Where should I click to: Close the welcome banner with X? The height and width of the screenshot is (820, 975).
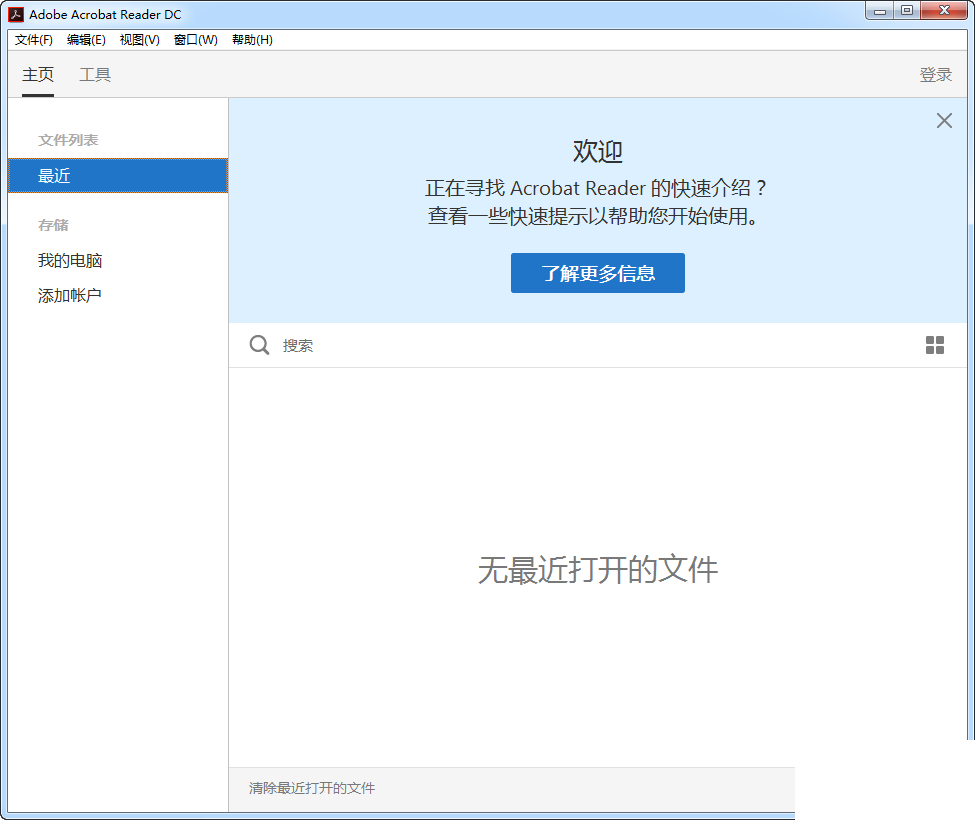click(x=944, y=121)
